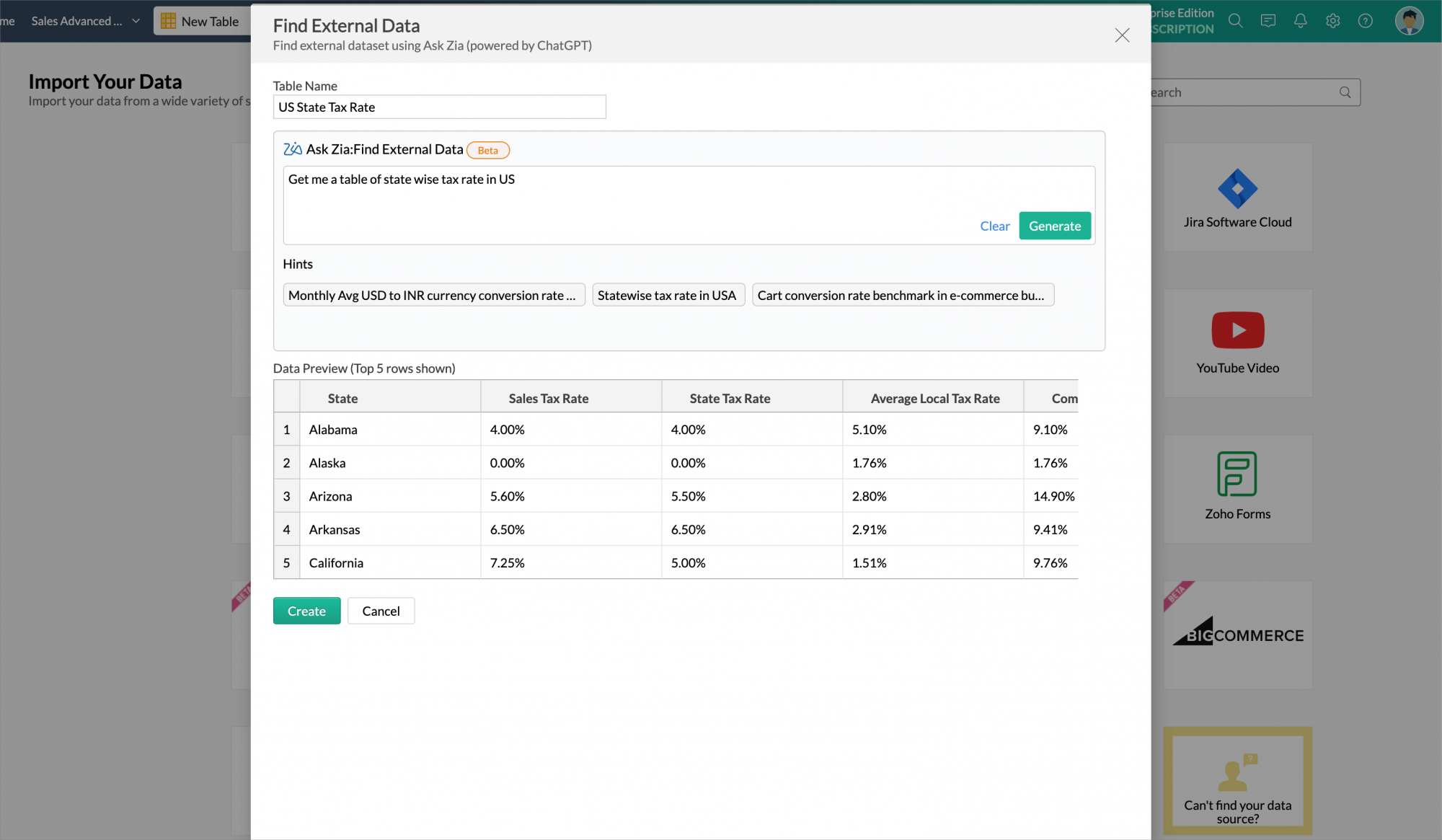Open the user profile avatar

[1408, 21]
